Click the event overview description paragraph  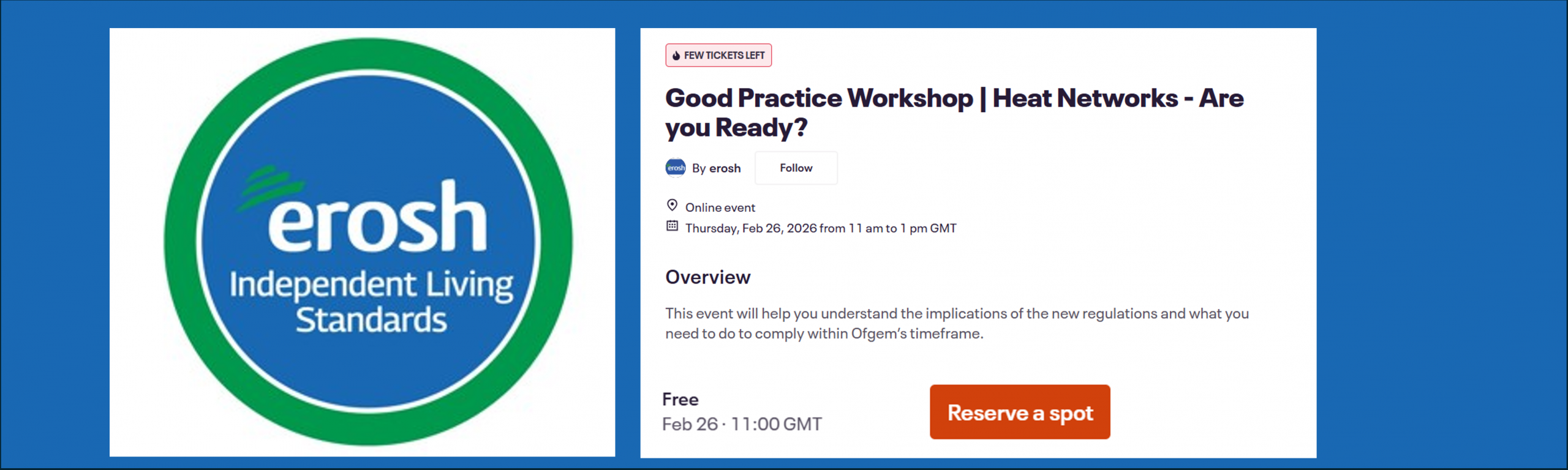956,323
